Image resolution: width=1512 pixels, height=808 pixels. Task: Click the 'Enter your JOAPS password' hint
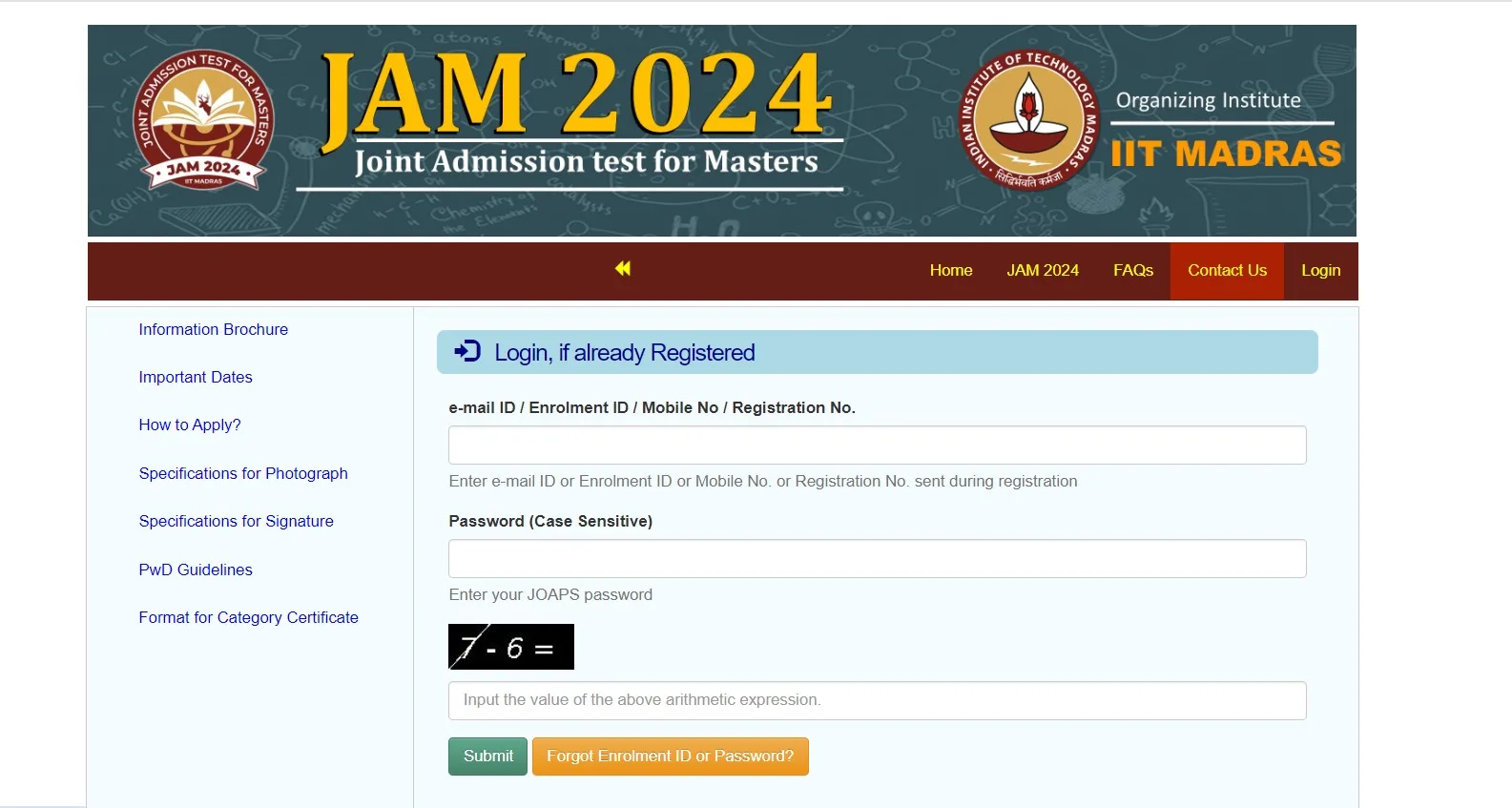point(551,594)
